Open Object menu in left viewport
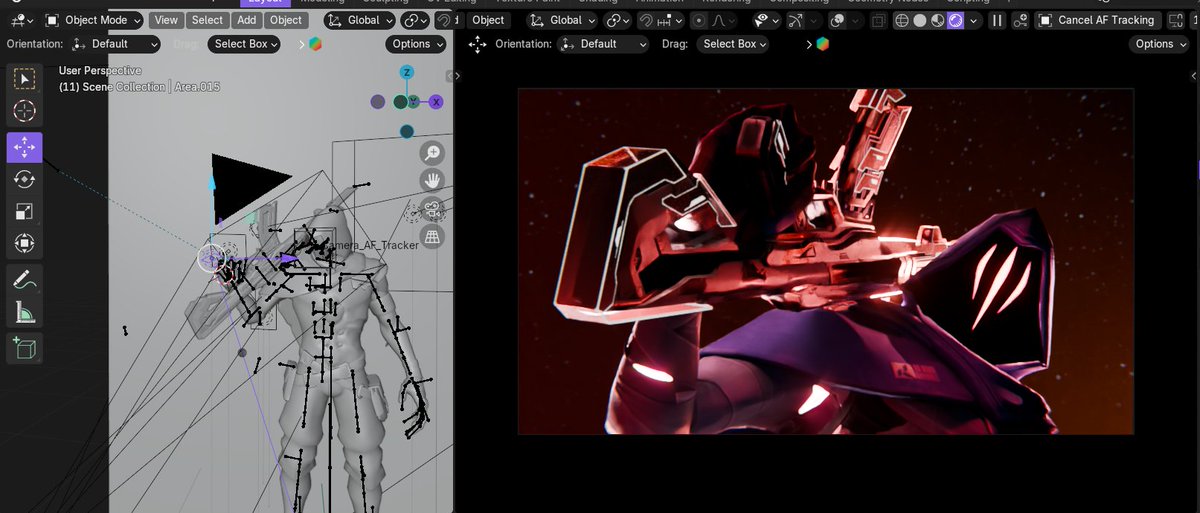1200x513 pixels. [286, 20]
